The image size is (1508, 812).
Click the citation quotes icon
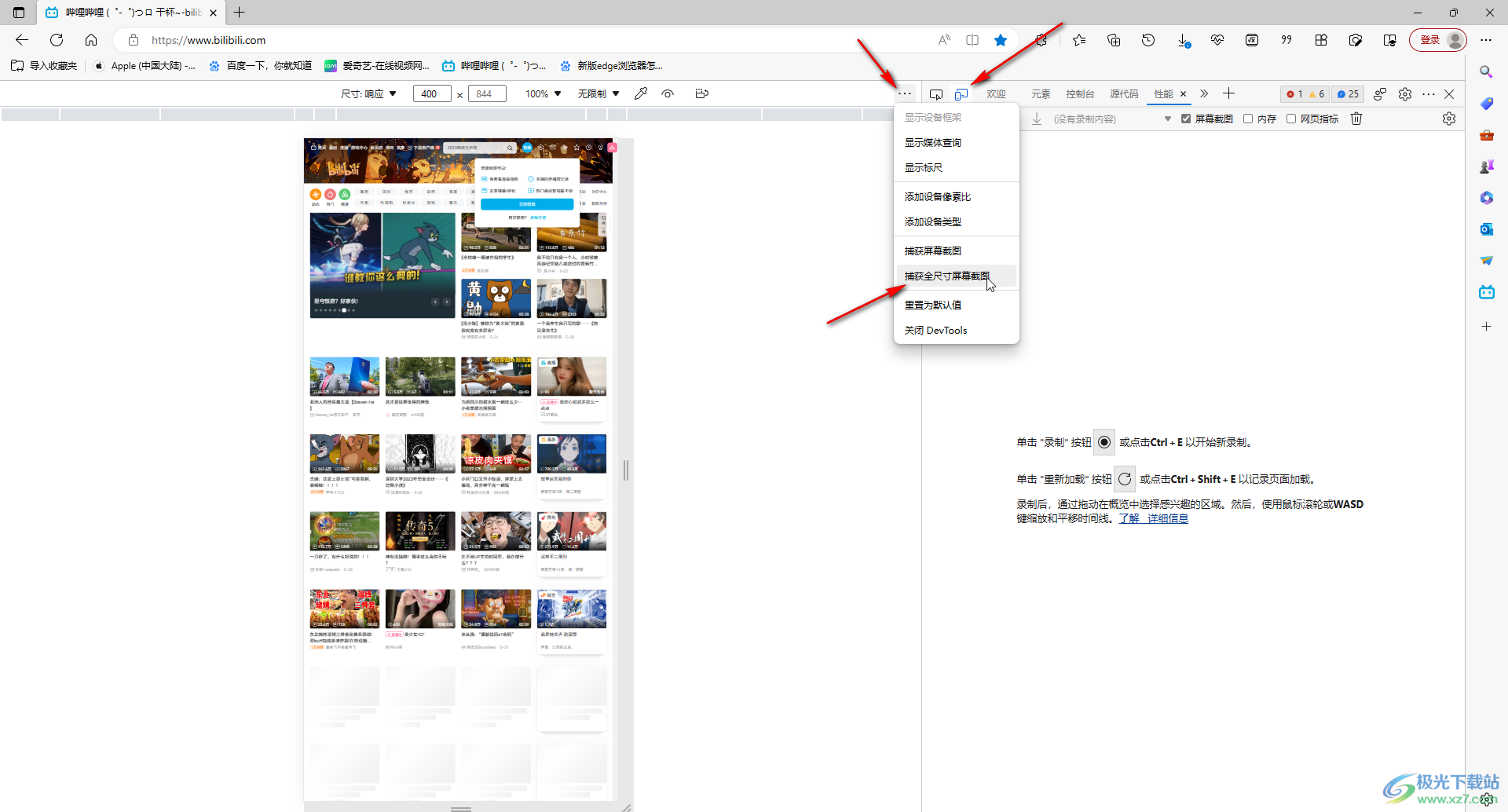click(1287, 40)
